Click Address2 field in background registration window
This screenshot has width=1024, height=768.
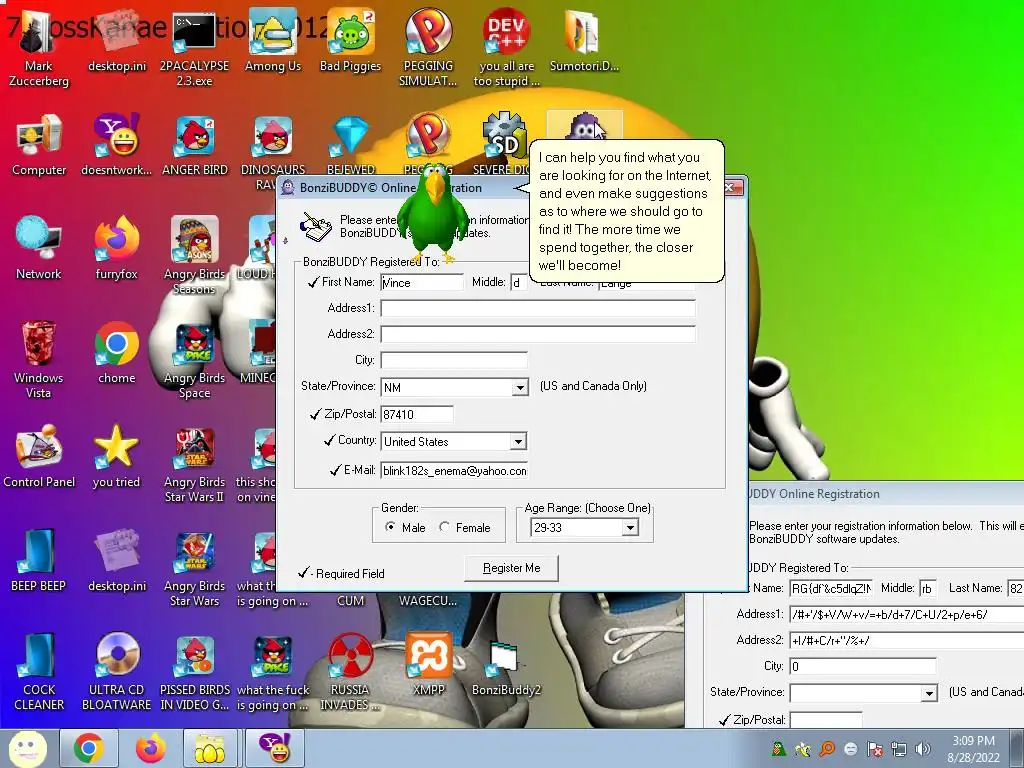[906, 641]
